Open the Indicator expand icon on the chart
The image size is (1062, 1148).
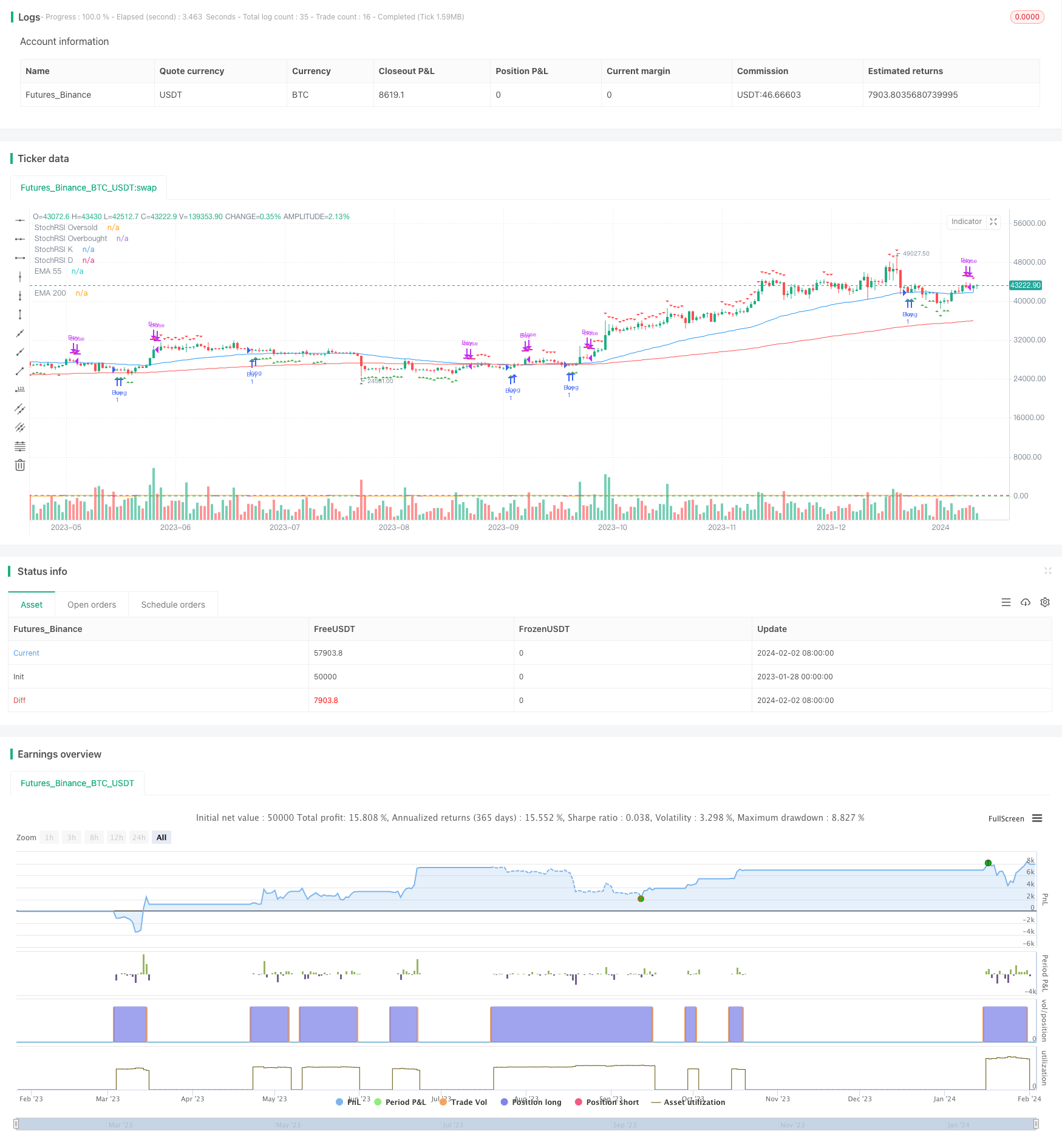993,222
